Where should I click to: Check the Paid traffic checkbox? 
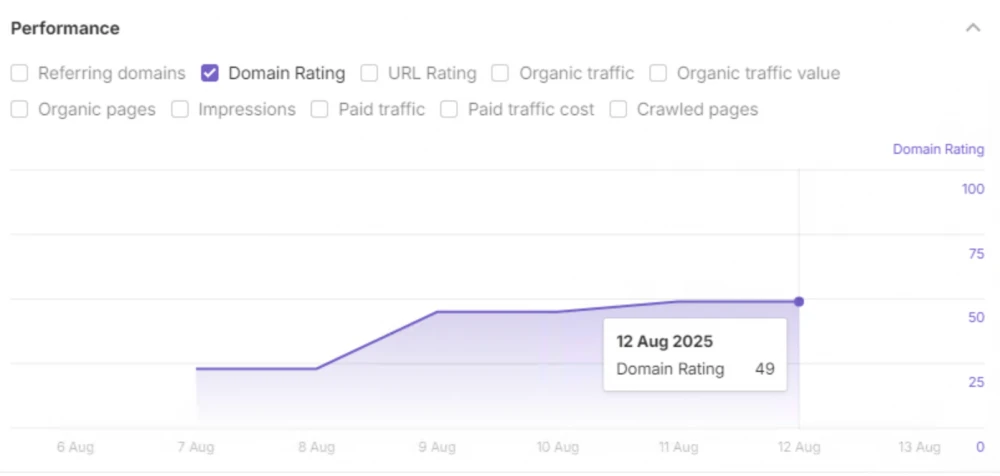pos(320,110)
